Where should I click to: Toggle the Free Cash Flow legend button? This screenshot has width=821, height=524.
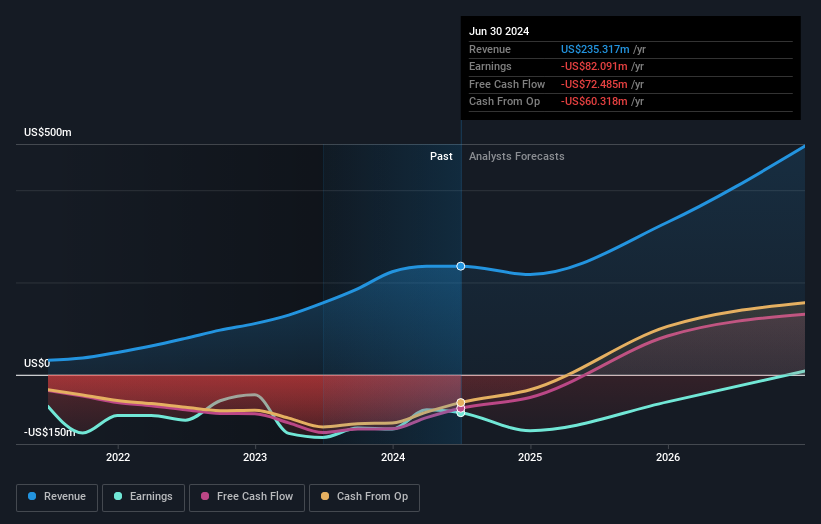(247, 497)
